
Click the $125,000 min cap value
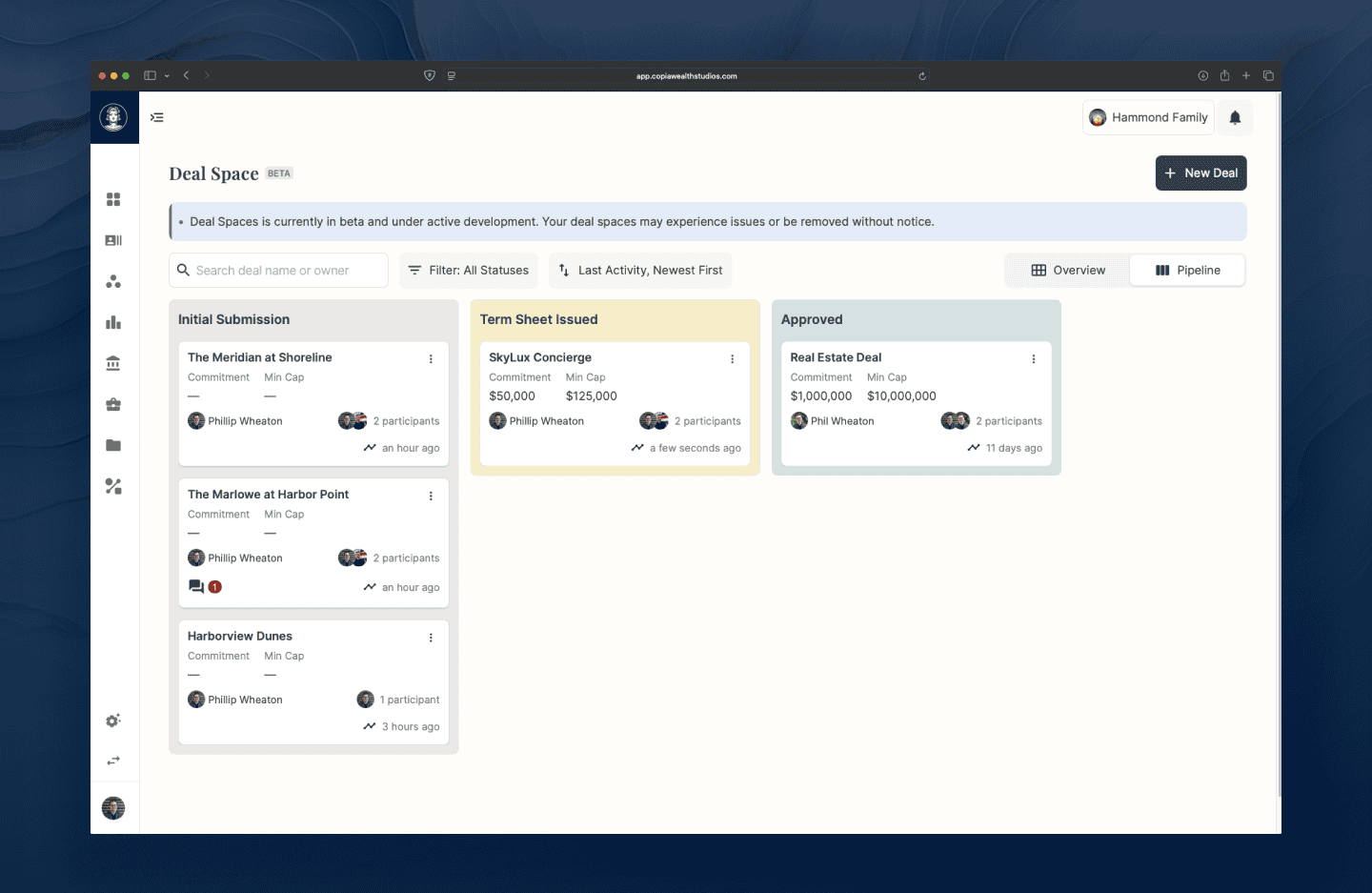tap(591, 396)
